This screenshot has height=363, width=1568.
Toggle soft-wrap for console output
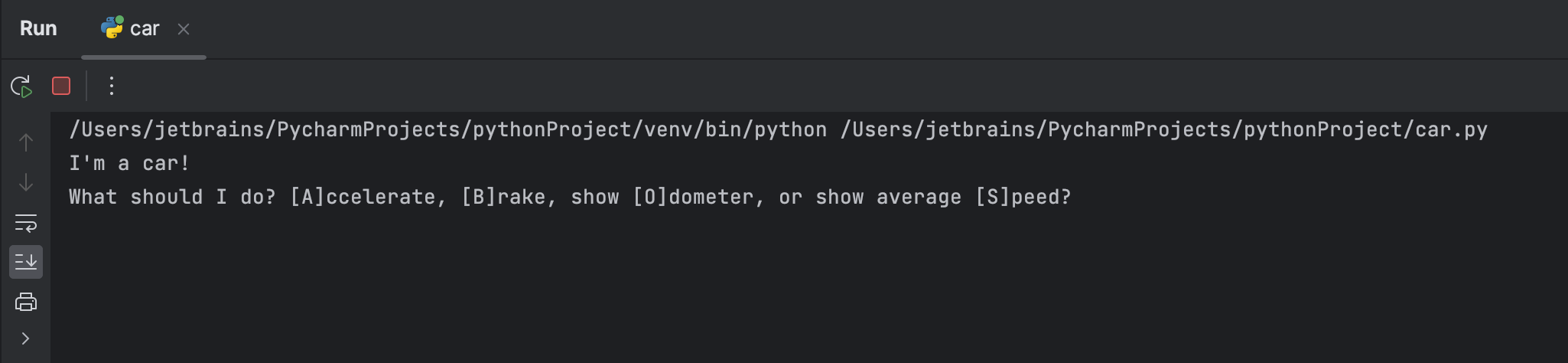coord(26,223)
